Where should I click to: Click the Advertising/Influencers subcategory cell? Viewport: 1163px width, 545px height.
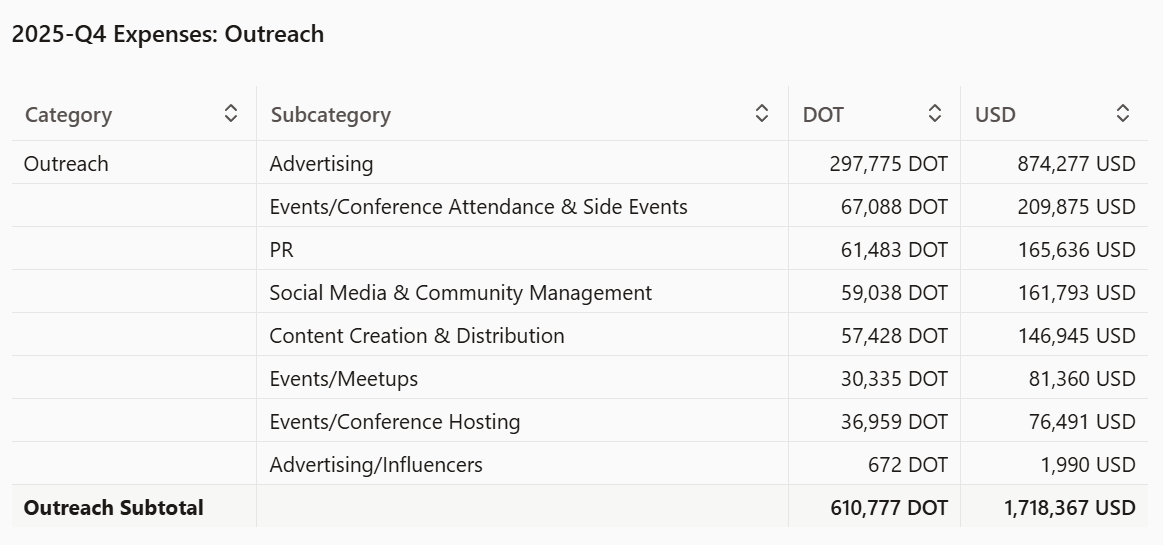[376, 465]
